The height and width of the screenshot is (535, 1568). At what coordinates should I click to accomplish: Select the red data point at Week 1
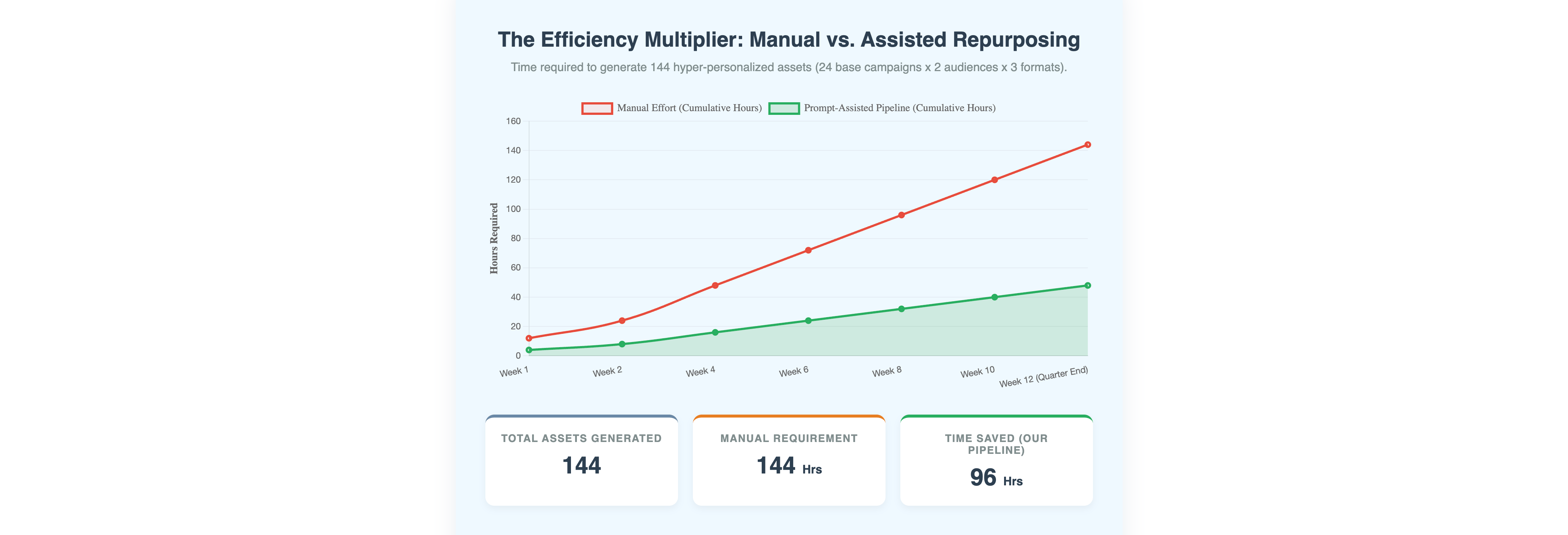(528, 338)
